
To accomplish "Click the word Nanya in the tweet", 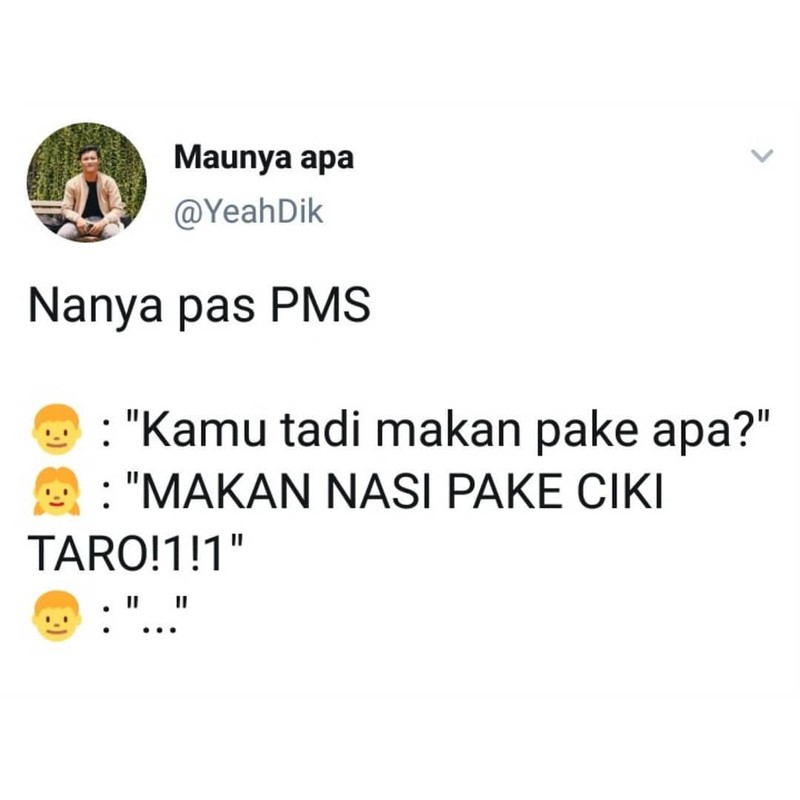I will [95, 307].
